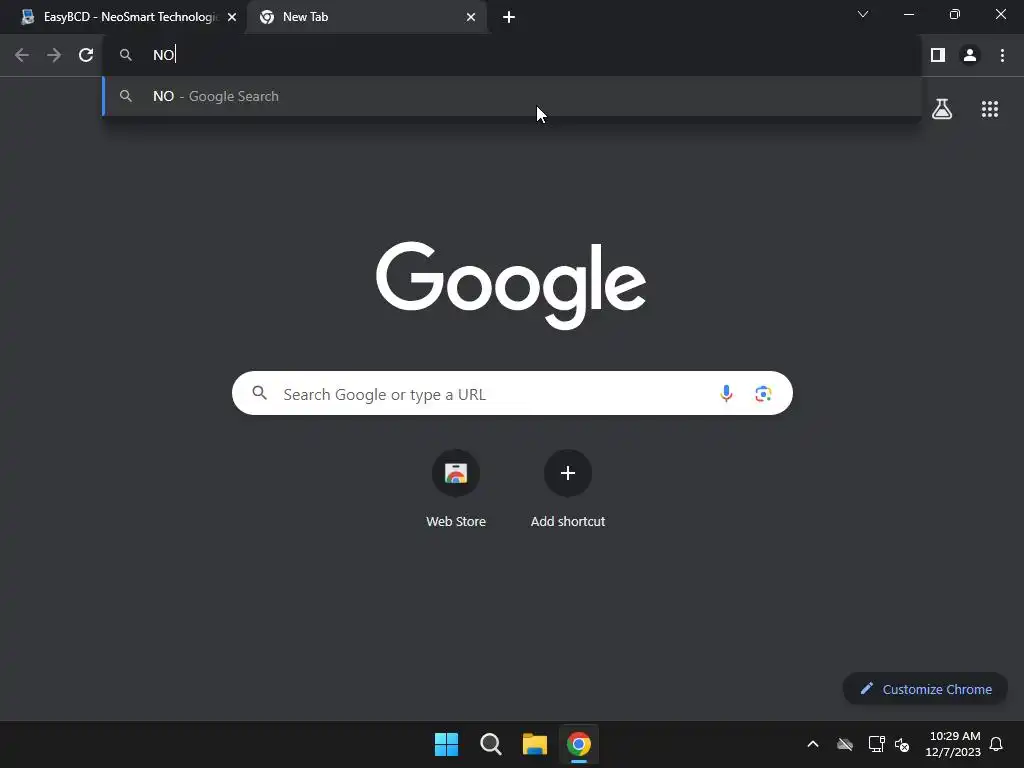Image resolution: width=1024 pixels, height=768 pixels.
Task: Focus the 'Search Google or type a URL' box
Action: point(512,393)
